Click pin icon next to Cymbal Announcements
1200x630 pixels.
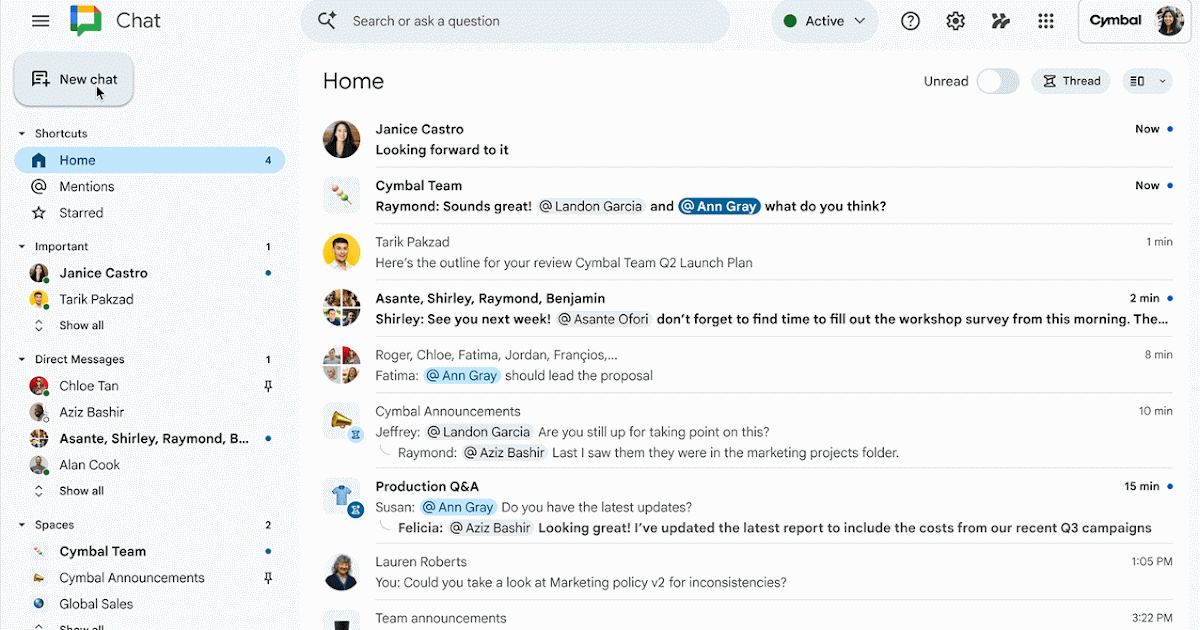coord(268,578)
